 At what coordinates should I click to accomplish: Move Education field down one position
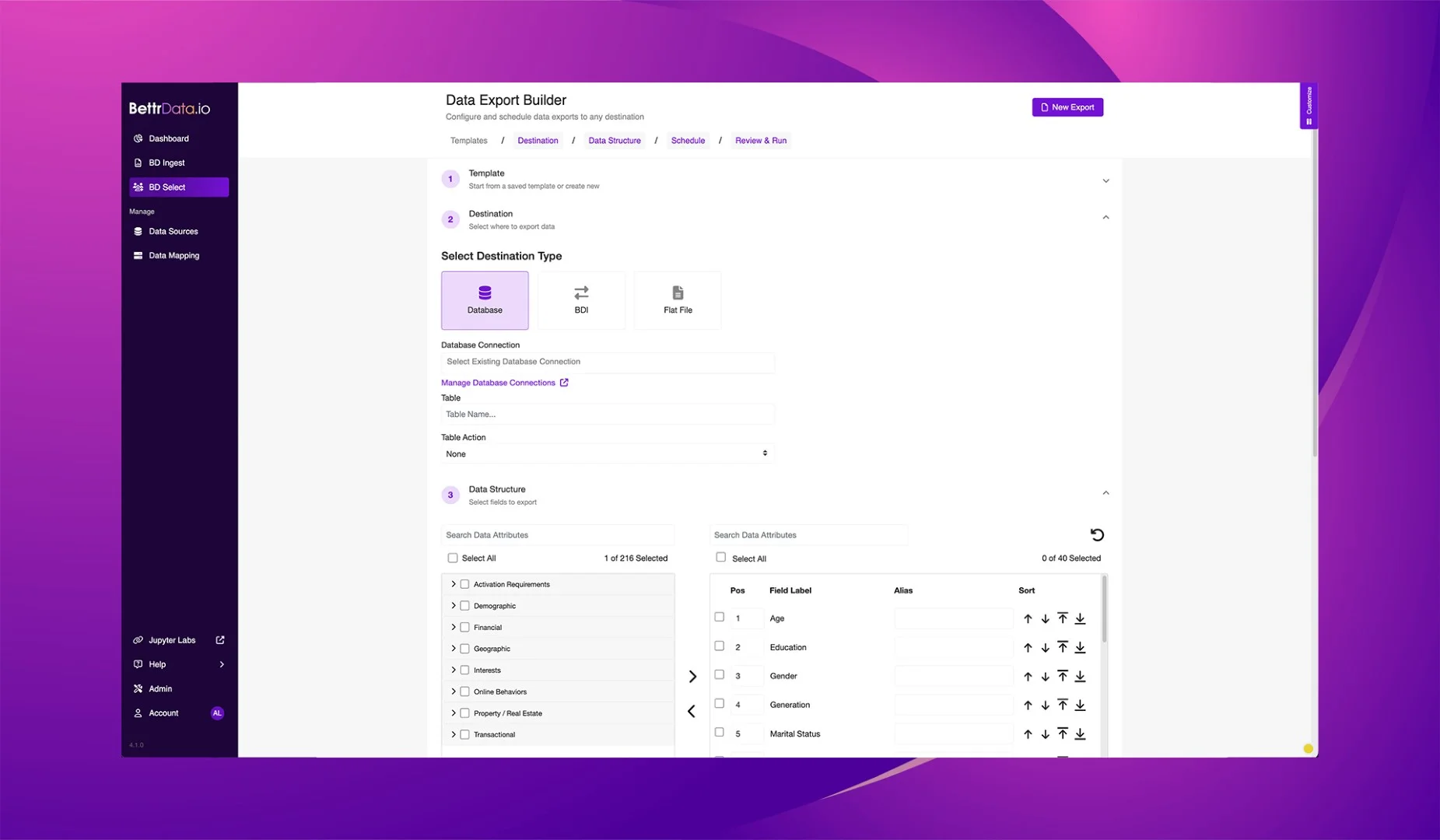[x=1045, y=648]
